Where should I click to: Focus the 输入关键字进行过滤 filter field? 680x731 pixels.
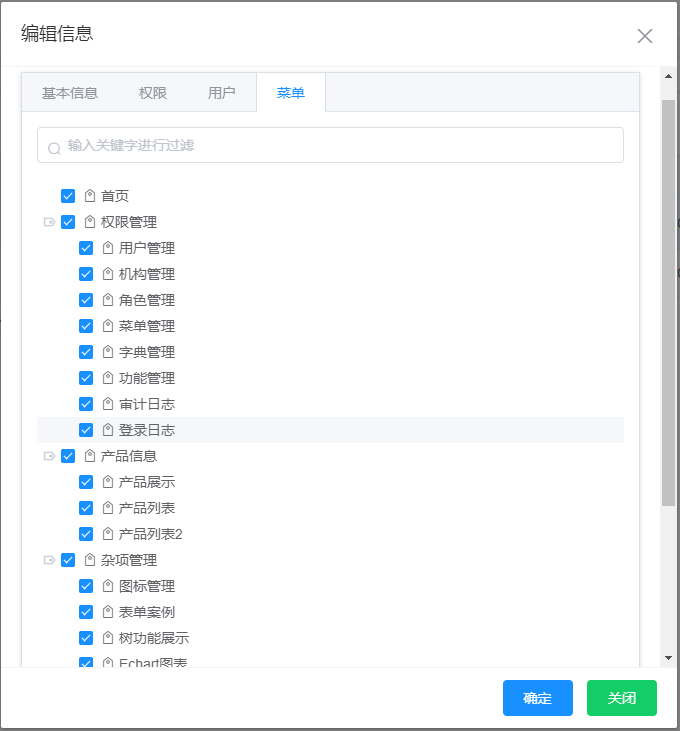pos(330,145)
